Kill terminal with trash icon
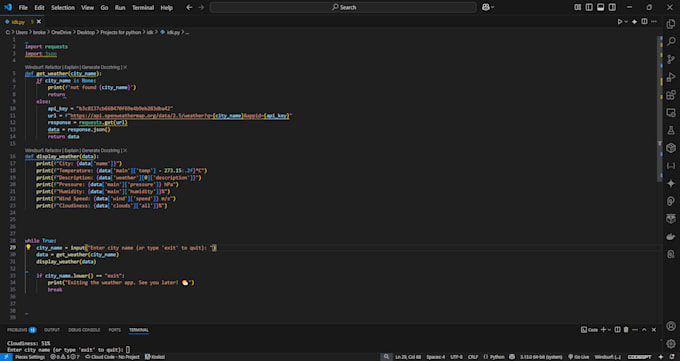Image resolution: width=680 pixels, height=361 pixels. 626,330
